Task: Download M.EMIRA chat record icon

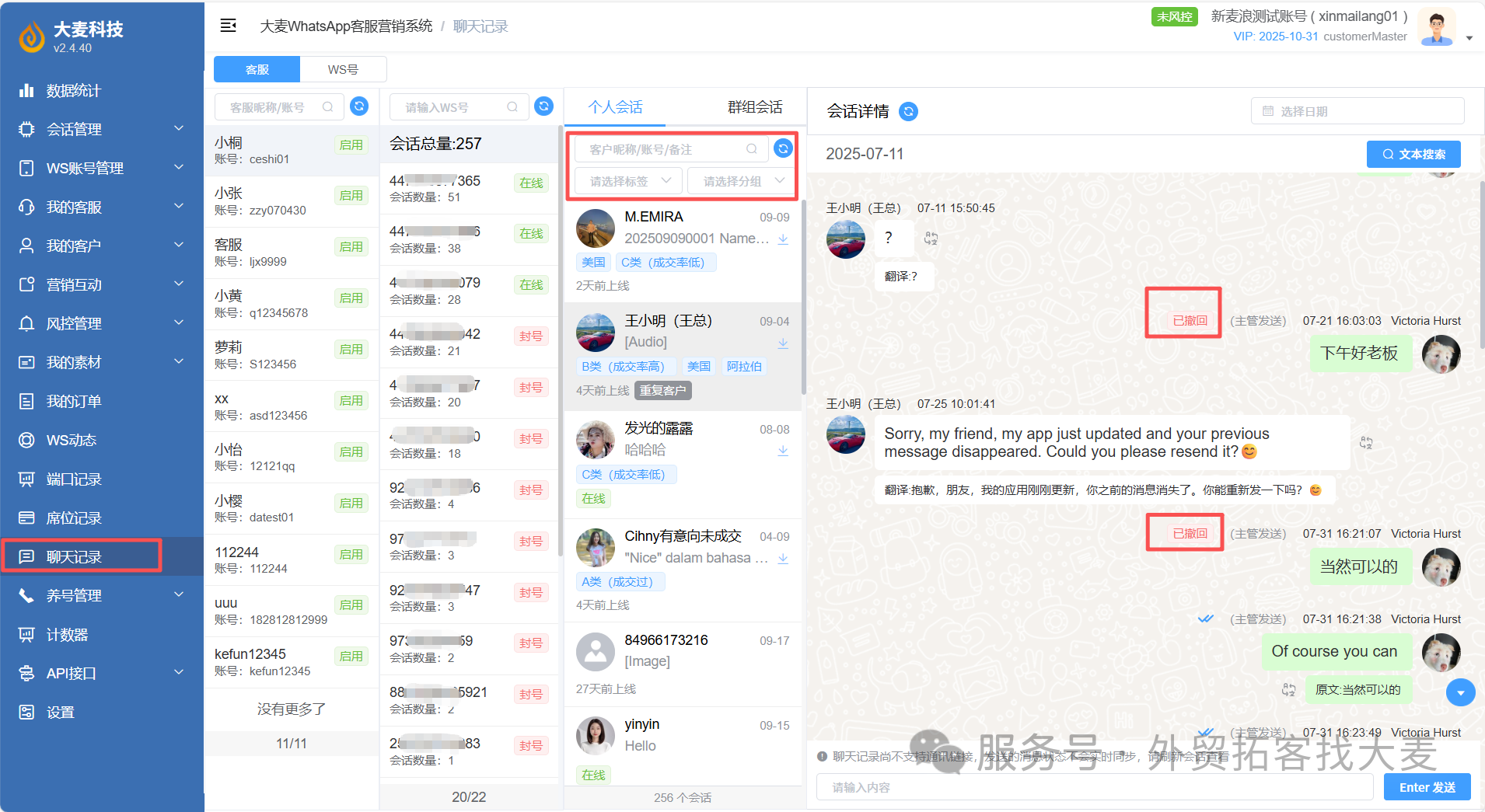Action: point(783,239)
